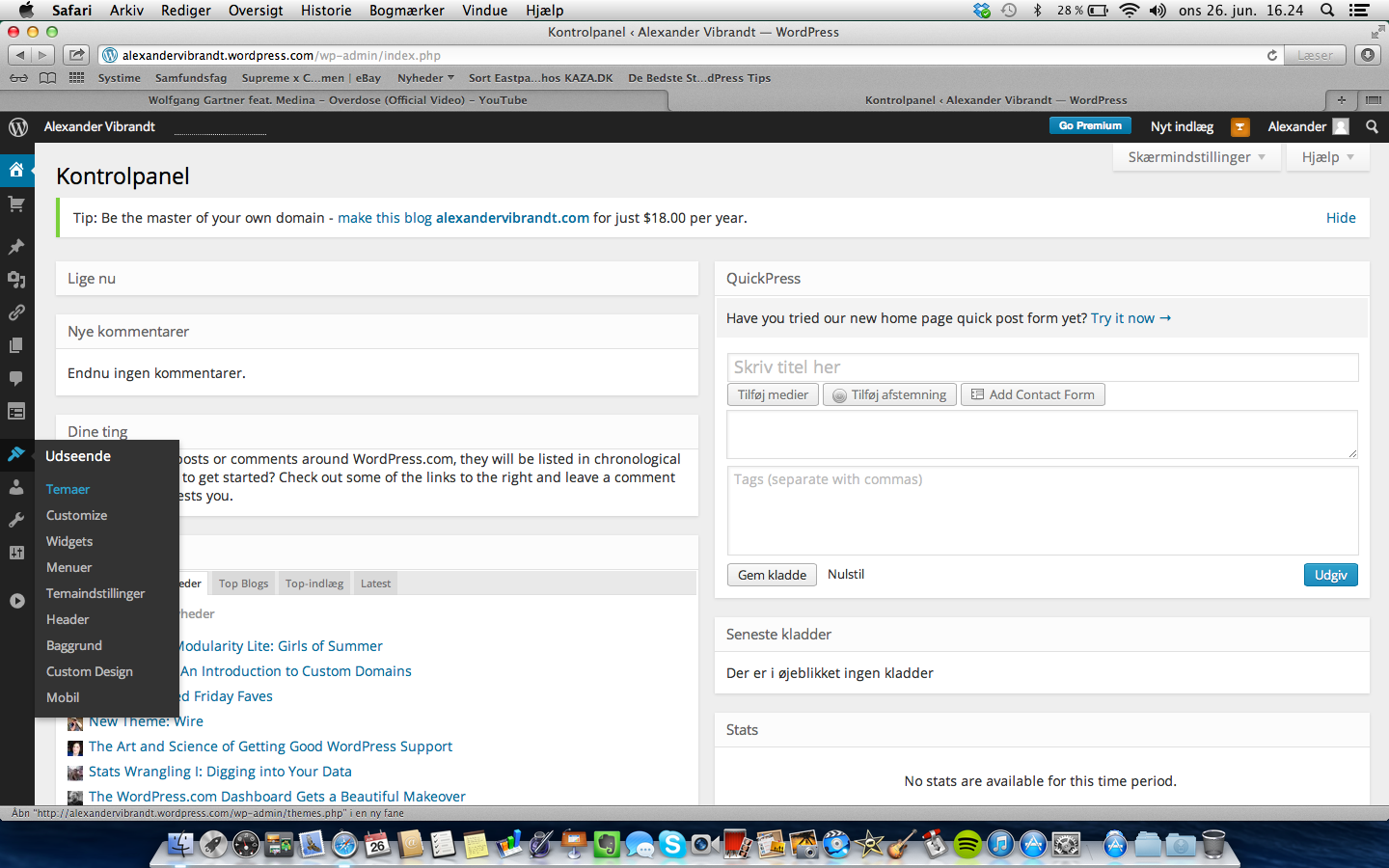Select Customize in the Udseende submenu

[x=76, y=515]
